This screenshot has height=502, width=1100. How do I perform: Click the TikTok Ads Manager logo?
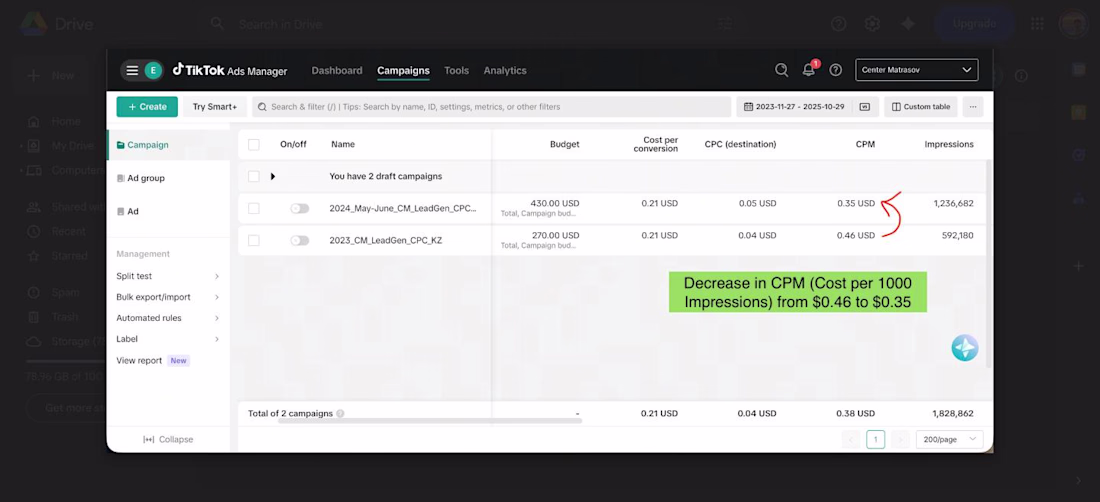(x=230, y=70)
